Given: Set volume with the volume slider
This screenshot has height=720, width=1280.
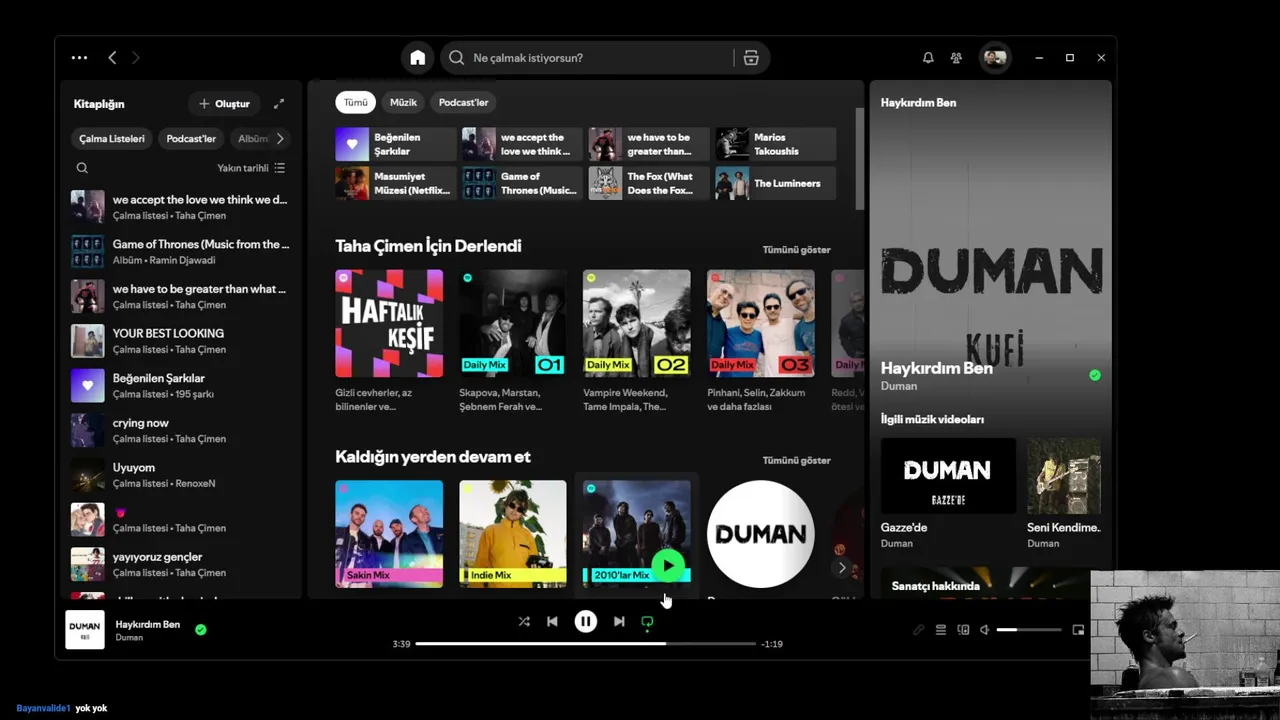Looking at the screenshot, I should tap(1029, 630).
